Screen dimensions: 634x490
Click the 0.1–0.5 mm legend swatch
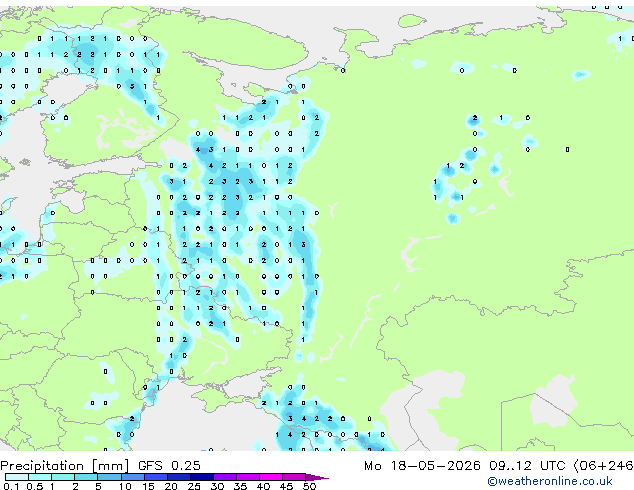pos(17,477)
